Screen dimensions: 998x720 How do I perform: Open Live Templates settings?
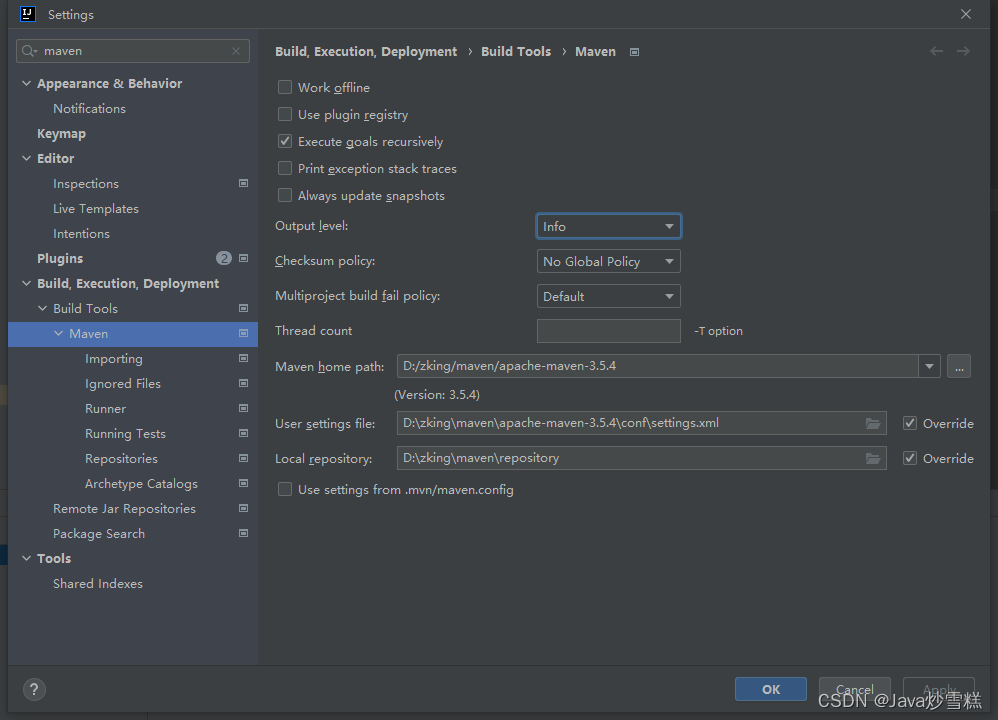click(x=95, y=209)
